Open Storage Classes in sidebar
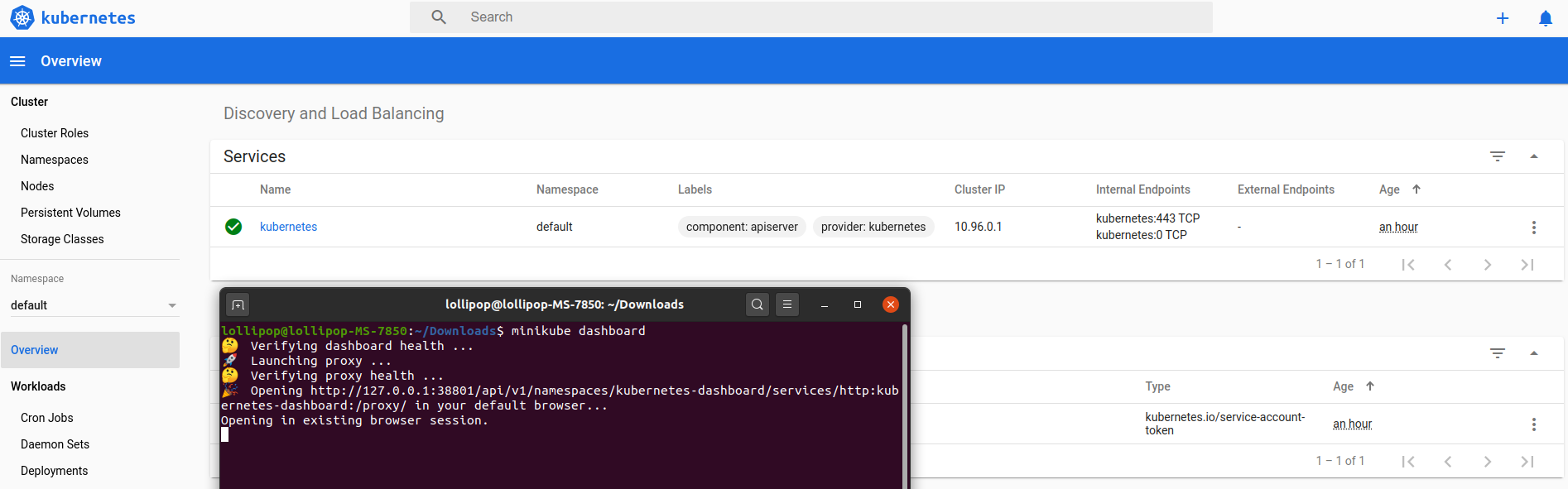 (x=62, y=239)
